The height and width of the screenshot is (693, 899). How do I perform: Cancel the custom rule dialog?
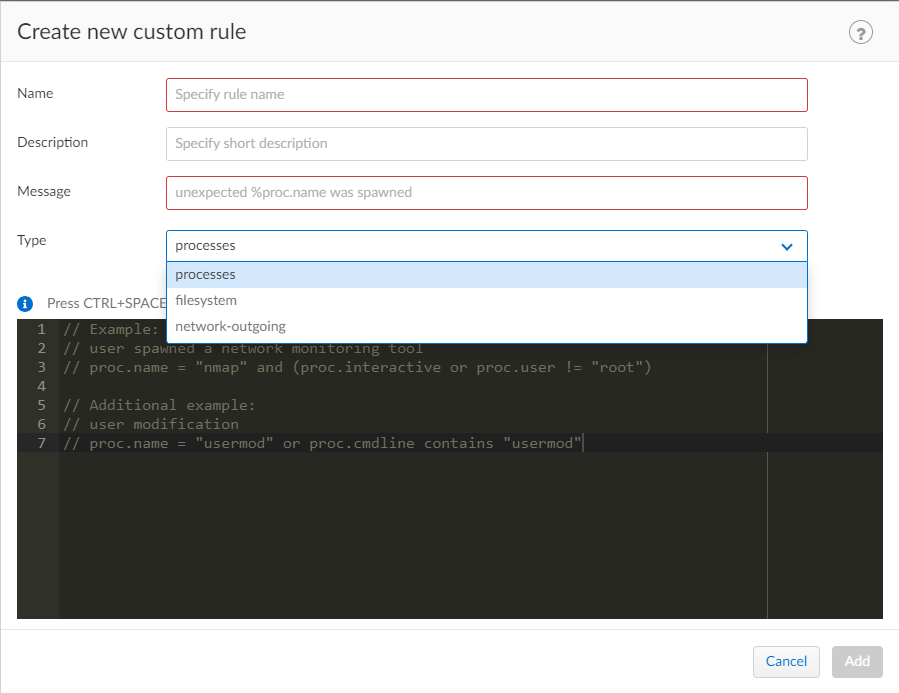[786, 661]
